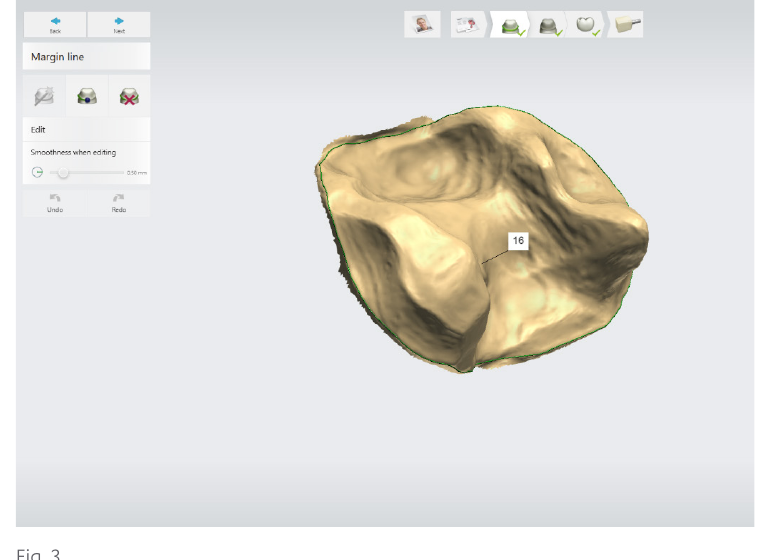Viewport: 780px width, 560px height.
Task: Select the margin line edit pen tool
Action: pos(44,96)
